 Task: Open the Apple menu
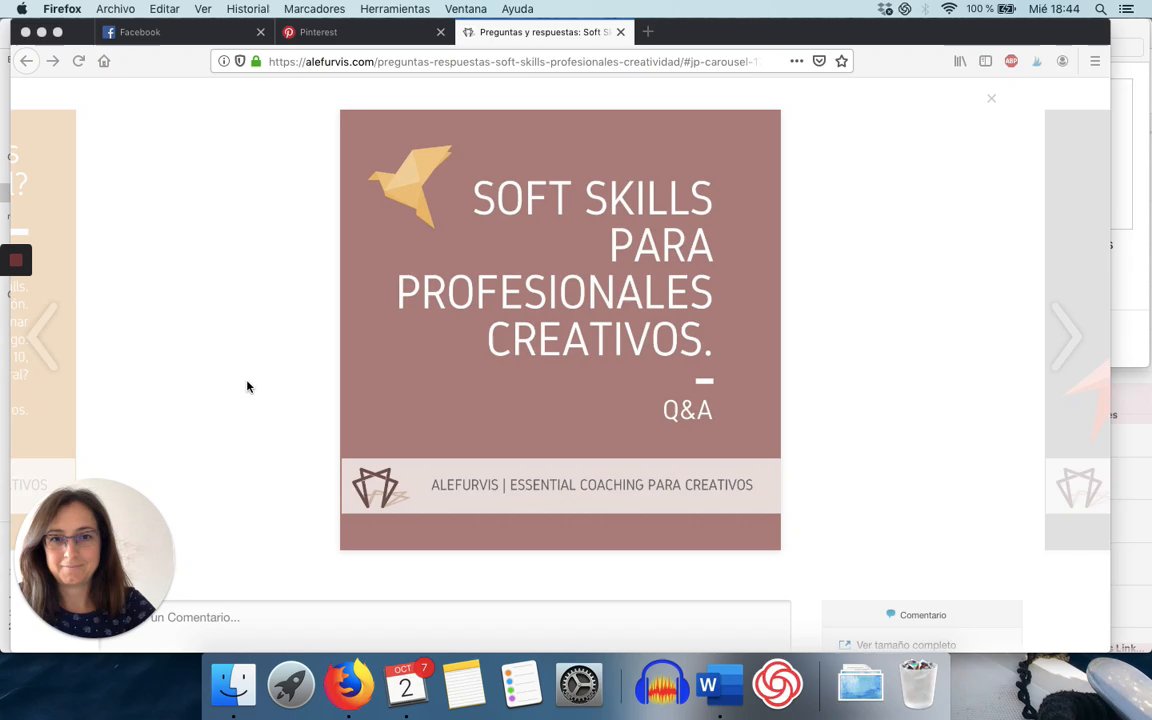(x=21, y=9)
